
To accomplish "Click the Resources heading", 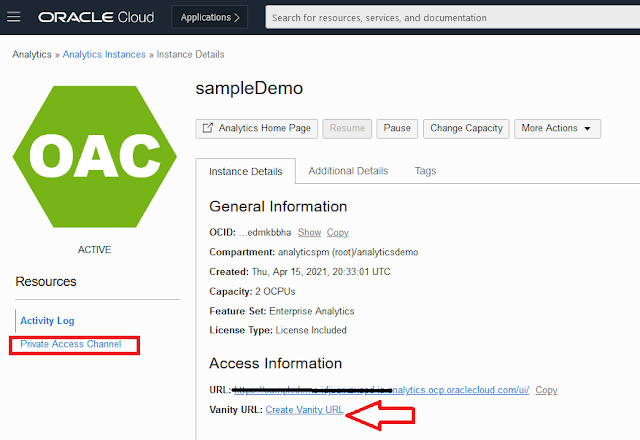I will coord(46,282).
